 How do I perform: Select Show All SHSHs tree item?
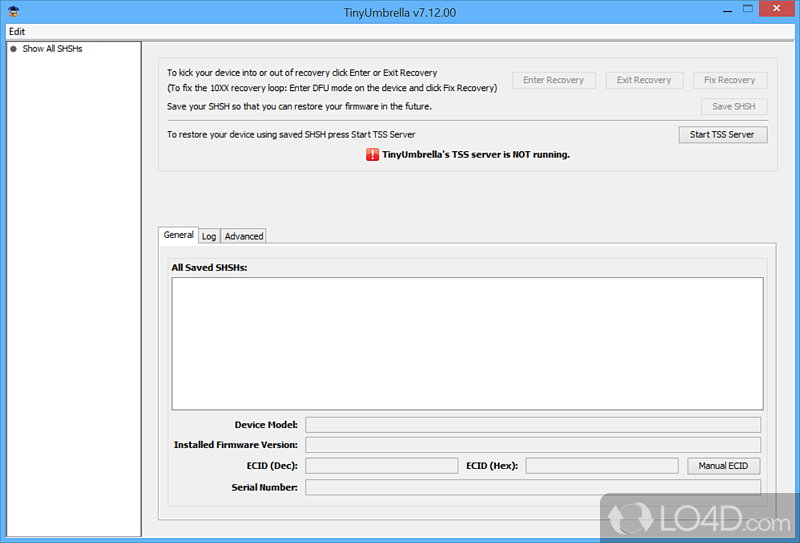(x=52, y=49)
